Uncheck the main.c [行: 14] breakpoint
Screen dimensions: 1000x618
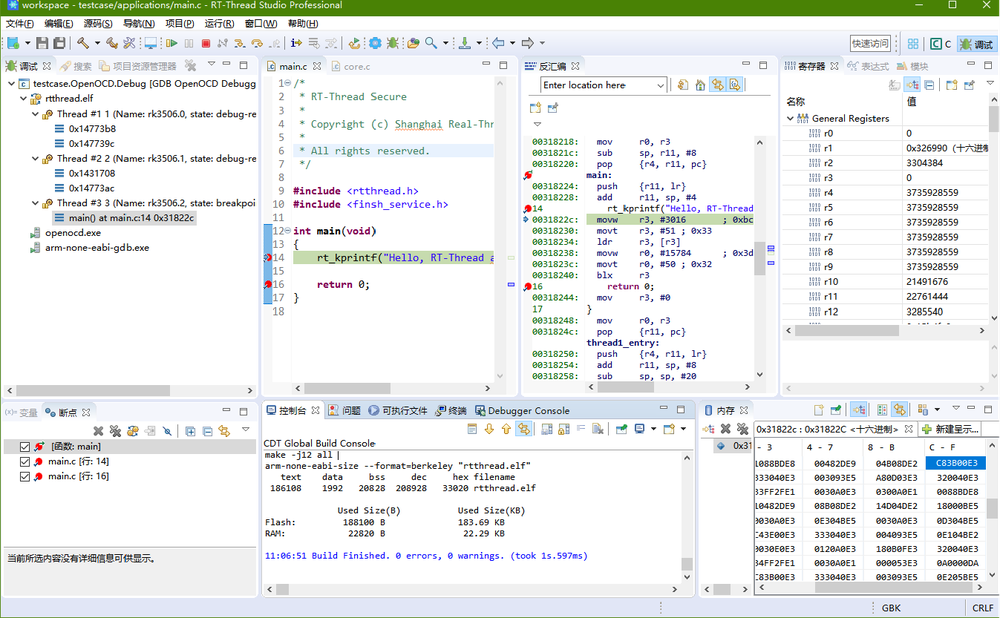click(25, 461)
